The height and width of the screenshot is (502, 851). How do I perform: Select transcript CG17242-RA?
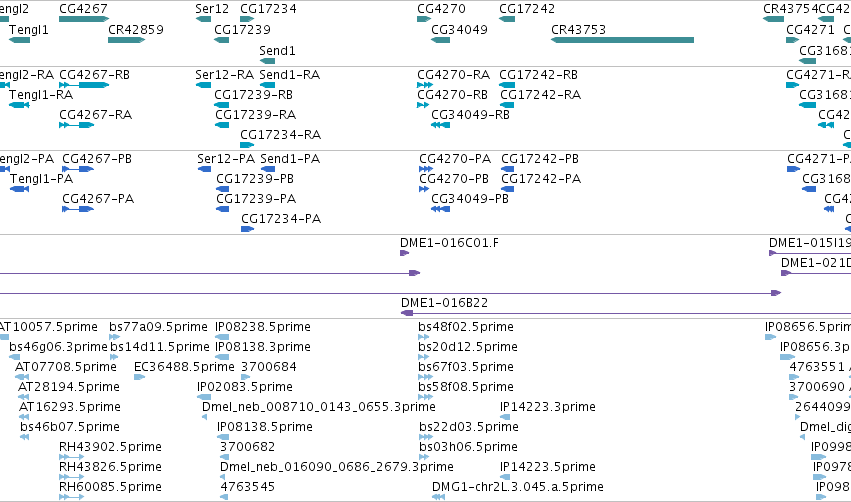[x=541, y=94]
